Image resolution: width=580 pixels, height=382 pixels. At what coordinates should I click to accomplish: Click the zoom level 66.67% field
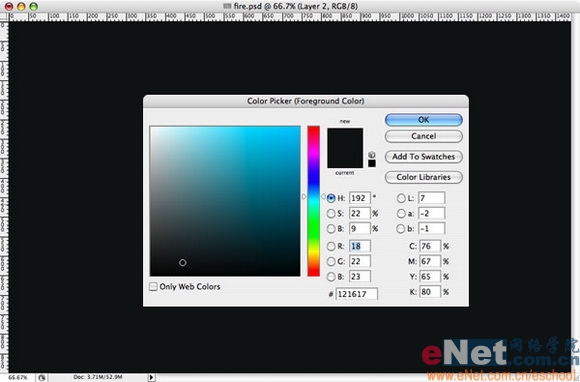click(x=18, y=378)
